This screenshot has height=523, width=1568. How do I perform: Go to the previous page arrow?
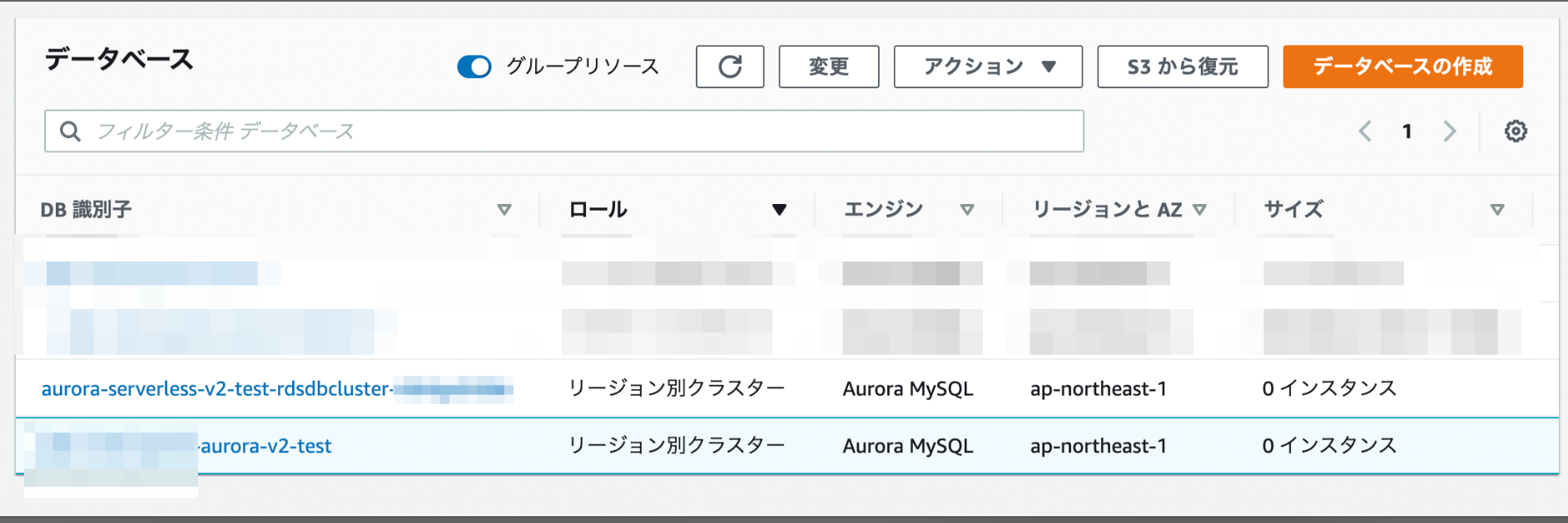(x=1365, y=131)
